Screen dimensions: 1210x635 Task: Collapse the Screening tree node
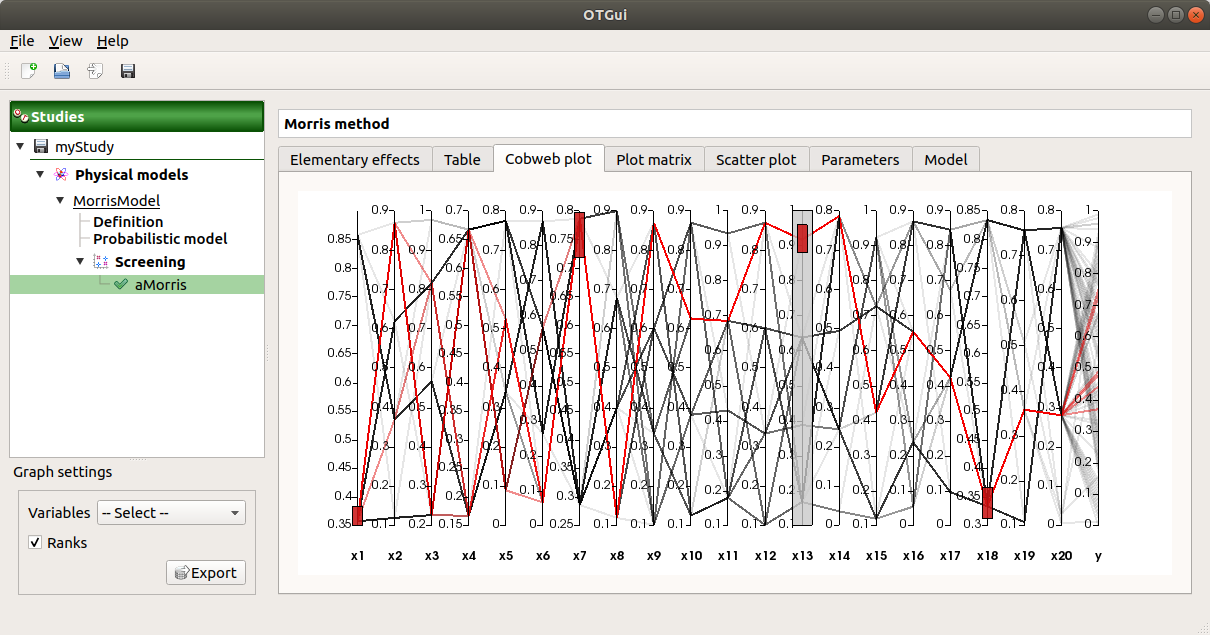coord(80,262)
